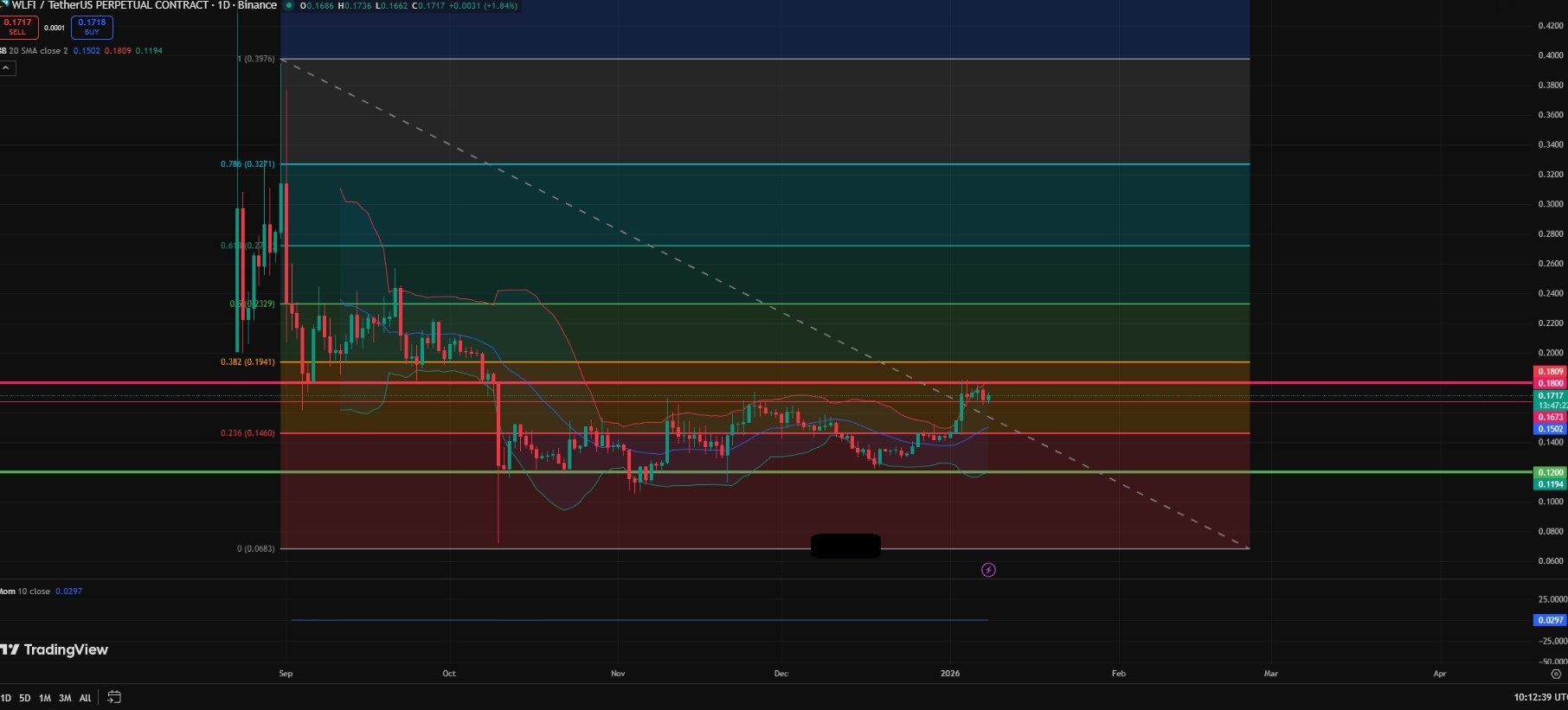
Task: Click the 0.0600 price scale tick
Action: tap(1551, 561)
